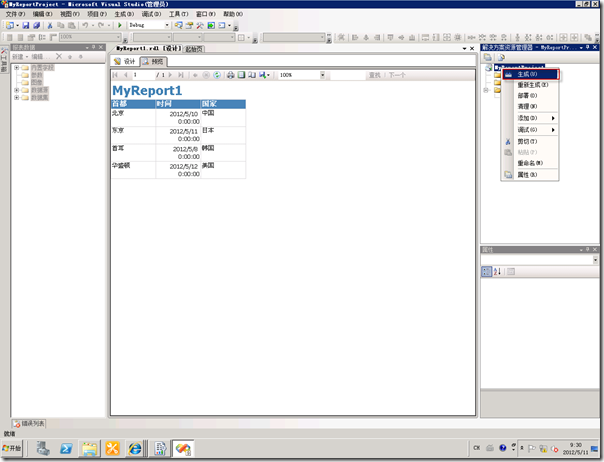Screen dimensions: 604x462
Task: Click the Cut icon in main toolbar
Action: 49,25
